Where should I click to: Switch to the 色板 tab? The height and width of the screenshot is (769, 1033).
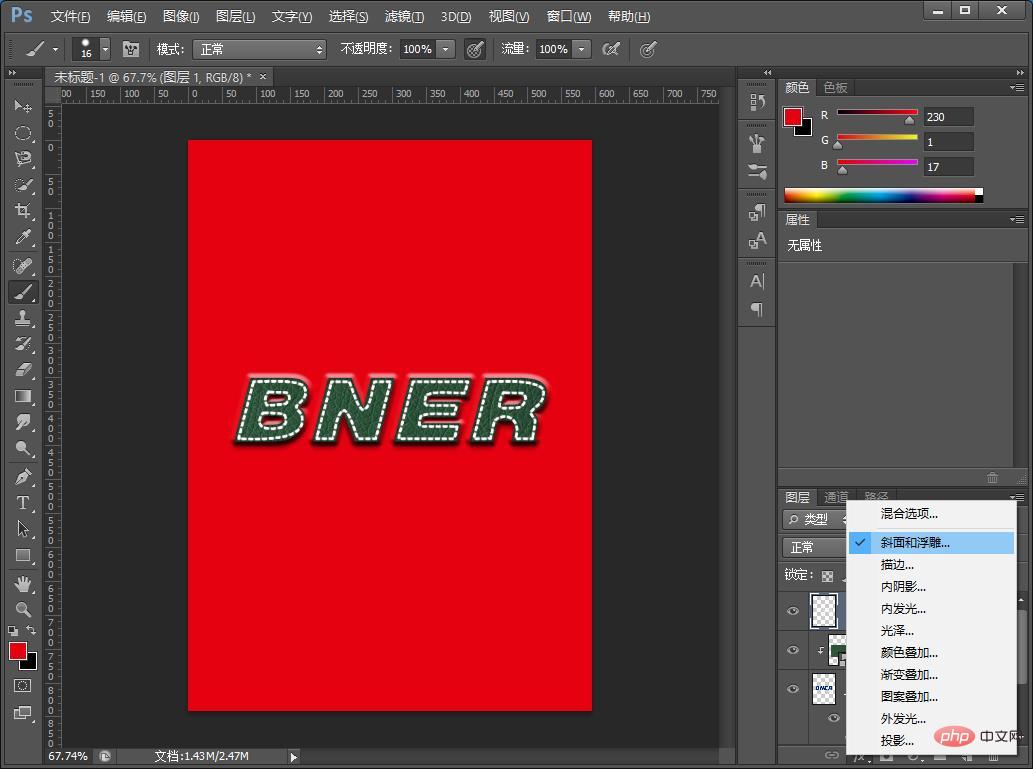click(835, 87)
